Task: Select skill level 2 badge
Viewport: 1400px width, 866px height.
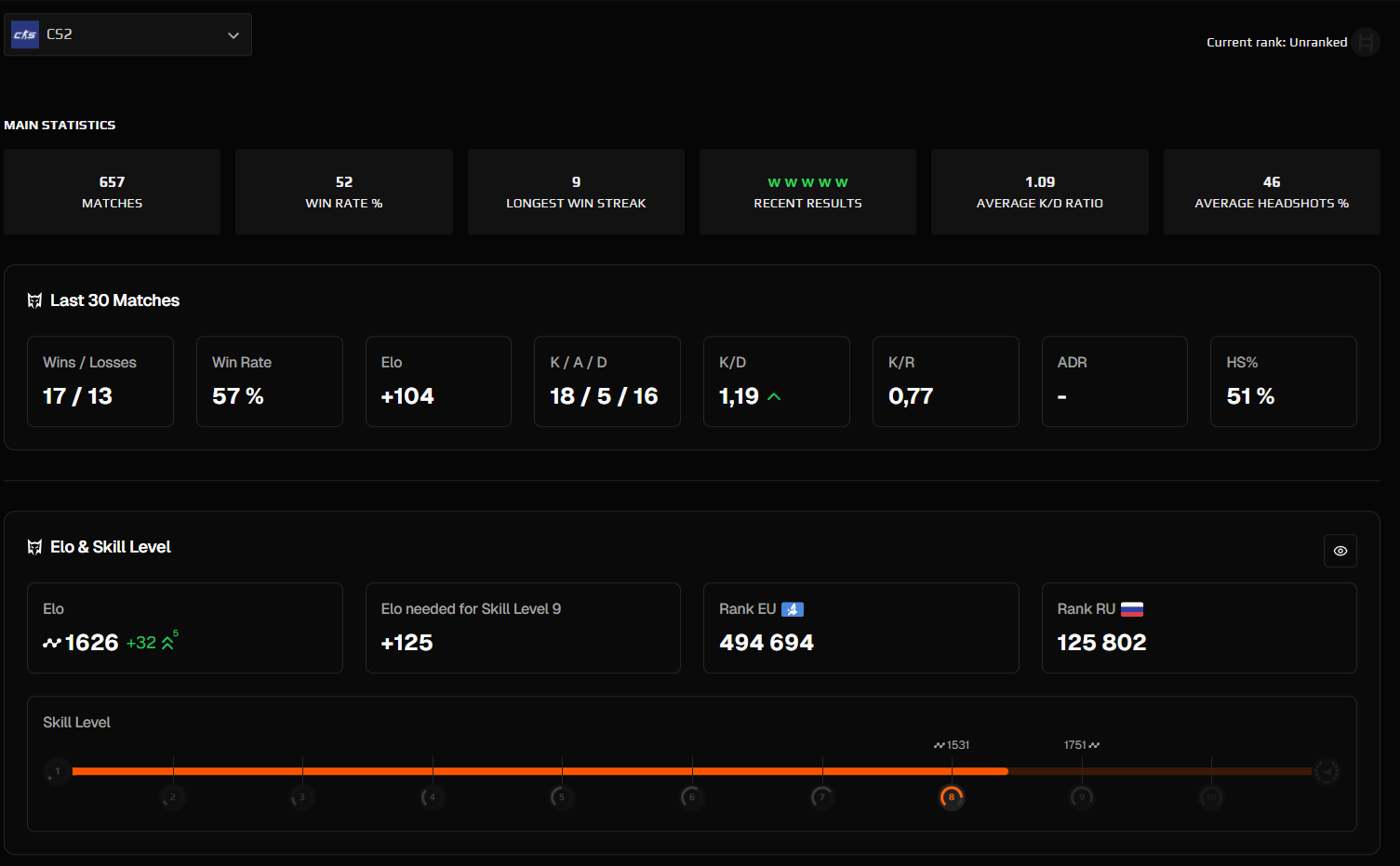Action: [173, 797]
